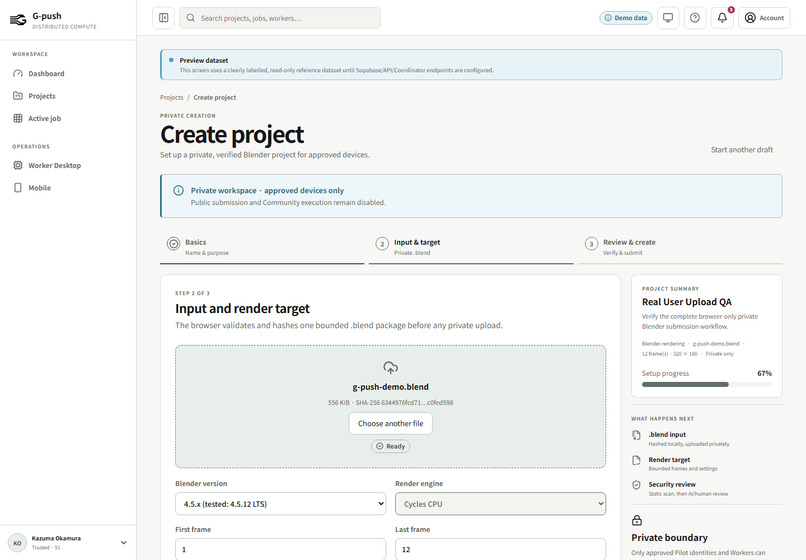Click the step 3 number circle

[x=591, y=244]
